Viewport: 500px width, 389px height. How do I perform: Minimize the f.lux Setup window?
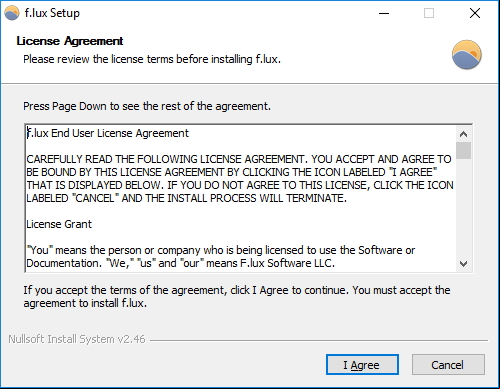point(384,13)
